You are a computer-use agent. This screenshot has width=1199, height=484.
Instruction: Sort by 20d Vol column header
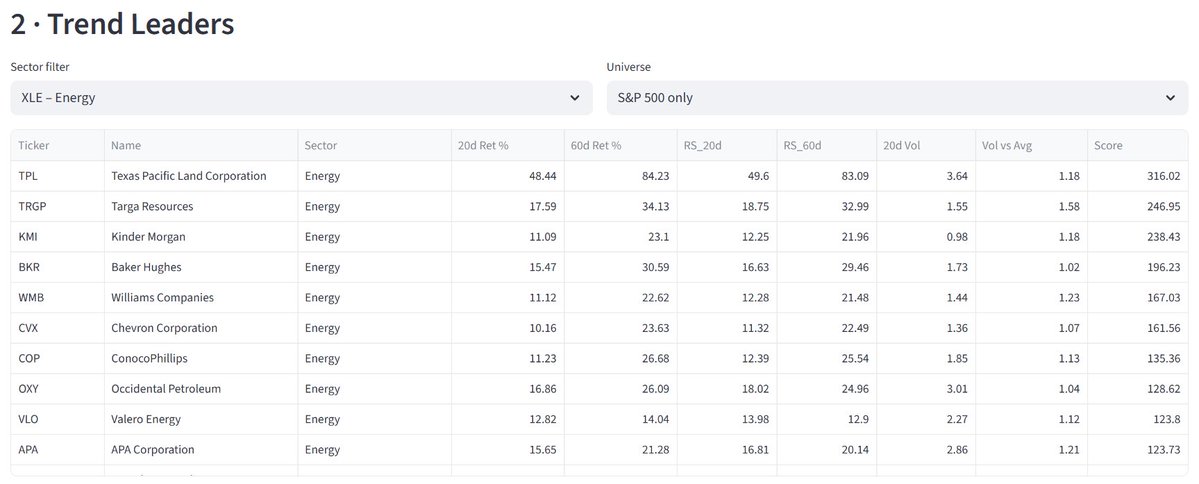tap(904, 145)
